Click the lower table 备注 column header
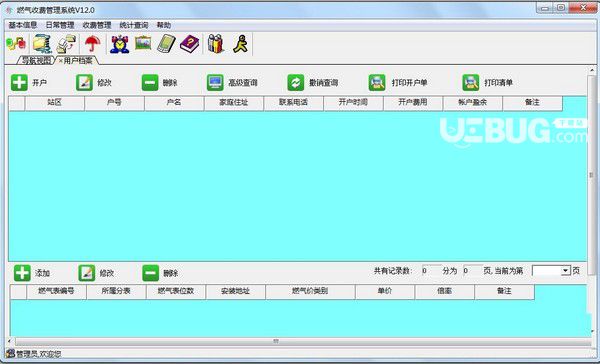The width and height of the screenshot is (600, 364). point(504,292)
